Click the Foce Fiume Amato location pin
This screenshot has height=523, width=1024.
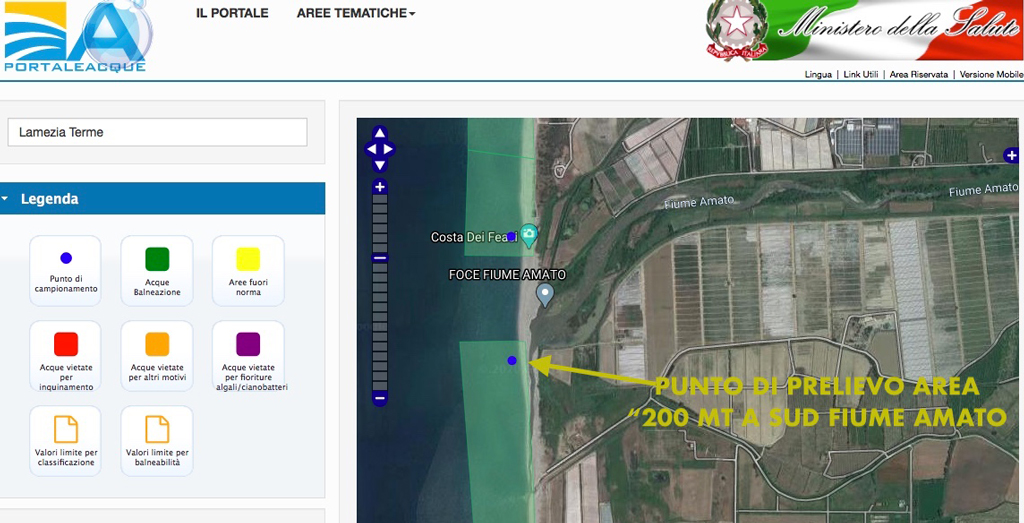[545, 294]
